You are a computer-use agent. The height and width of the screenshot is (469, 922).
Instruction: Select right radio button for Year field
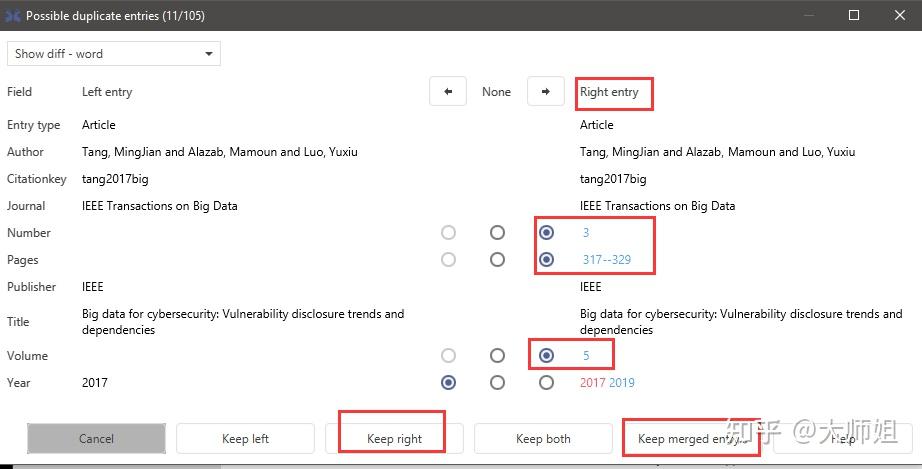(546, 382)
